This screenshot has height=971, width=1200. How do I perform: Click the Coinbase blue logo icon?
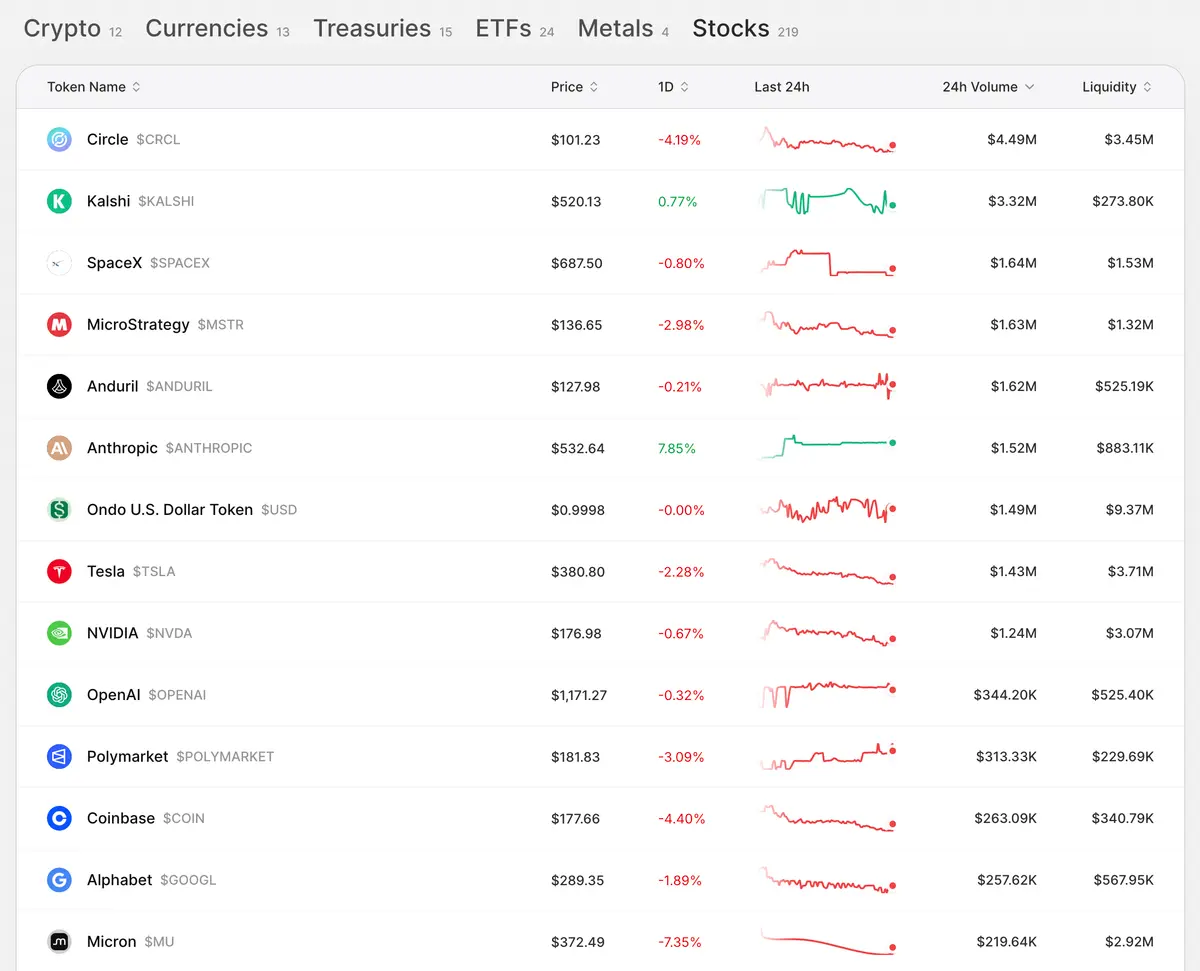click(x=59, y=818)
